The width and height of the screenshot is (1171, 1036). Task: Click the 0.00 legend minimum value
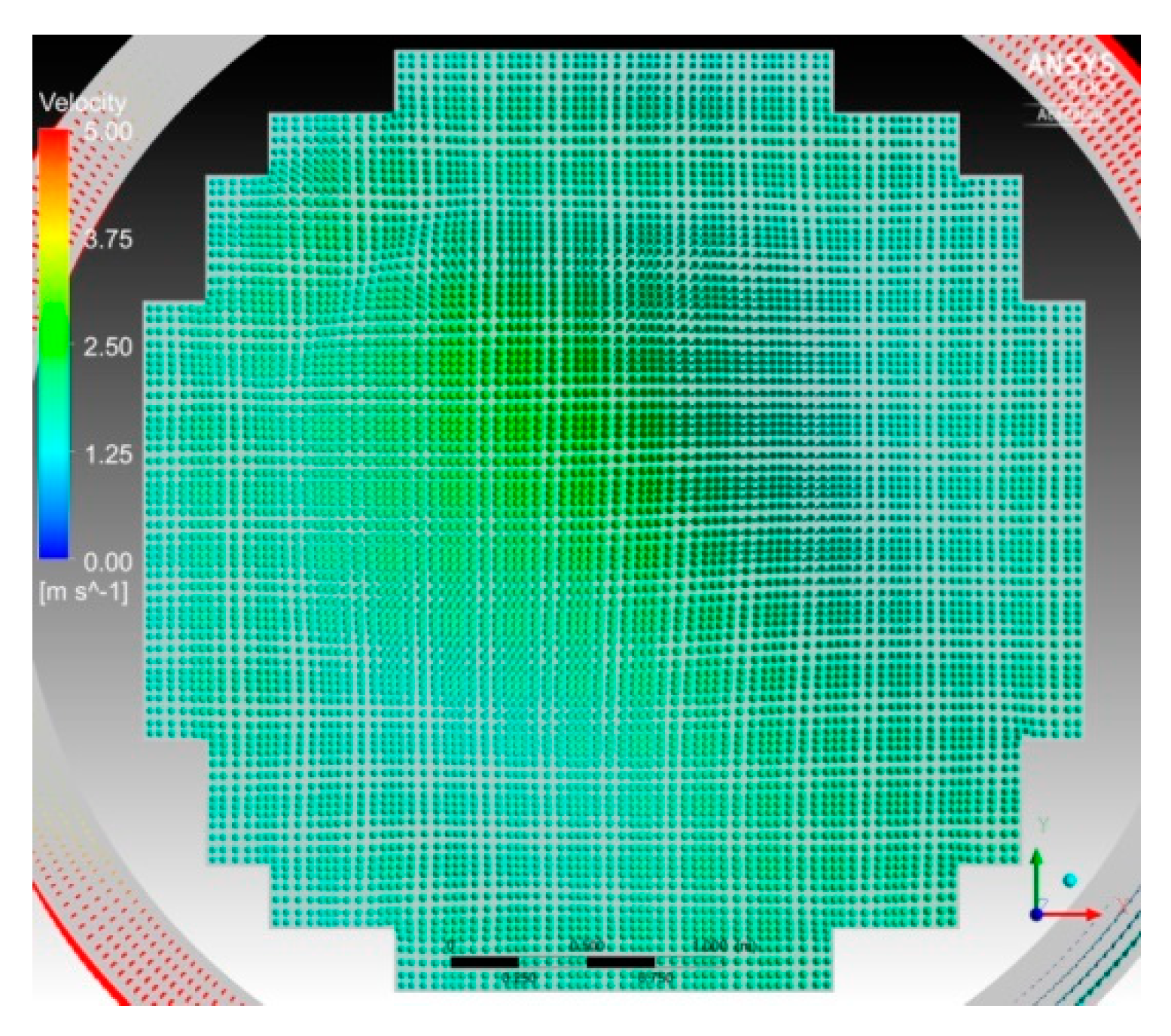coord(108,562)
